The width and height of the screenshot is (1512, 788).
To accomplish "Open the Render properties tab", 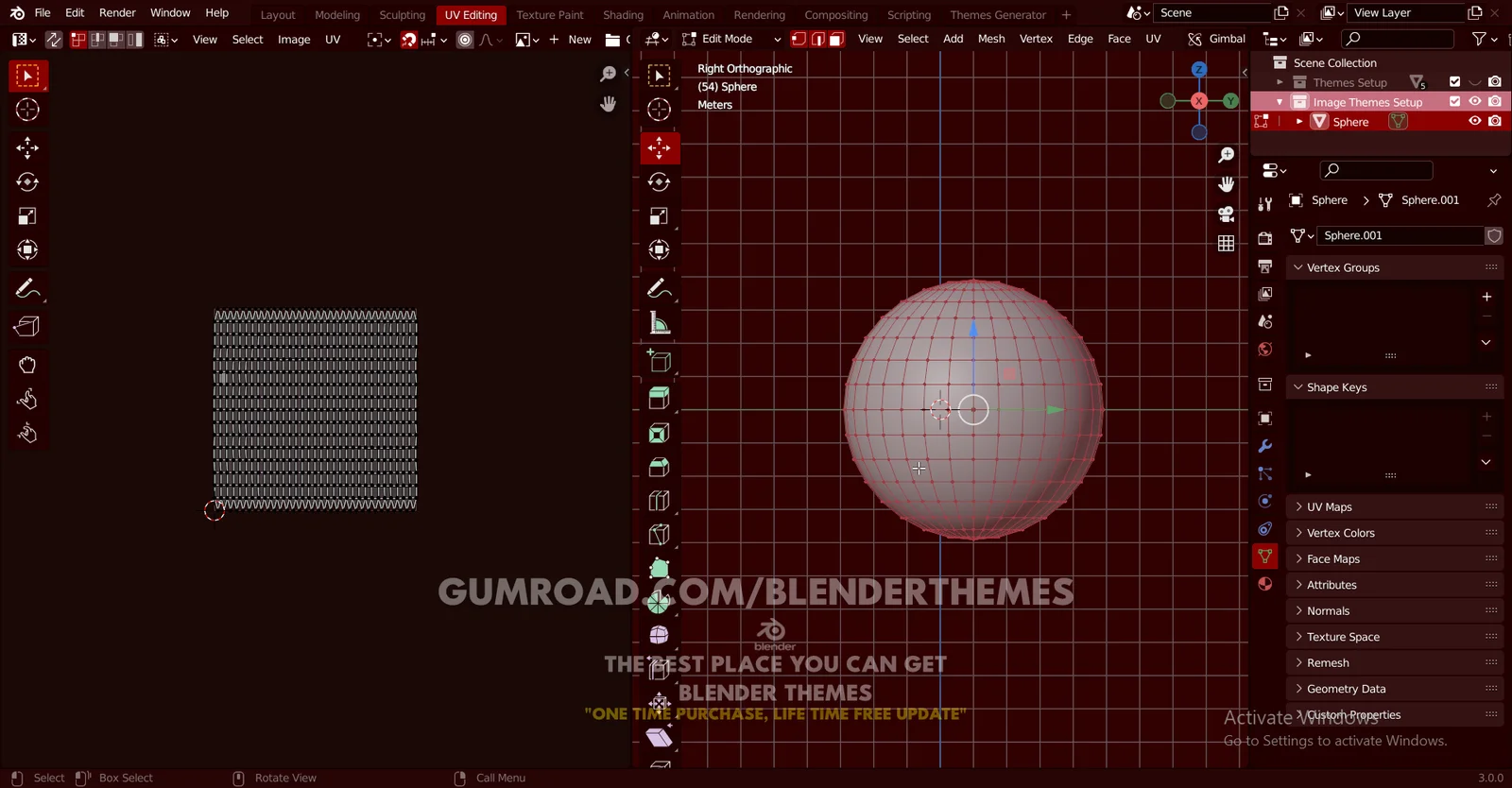I will click(x=1265, y=239).
